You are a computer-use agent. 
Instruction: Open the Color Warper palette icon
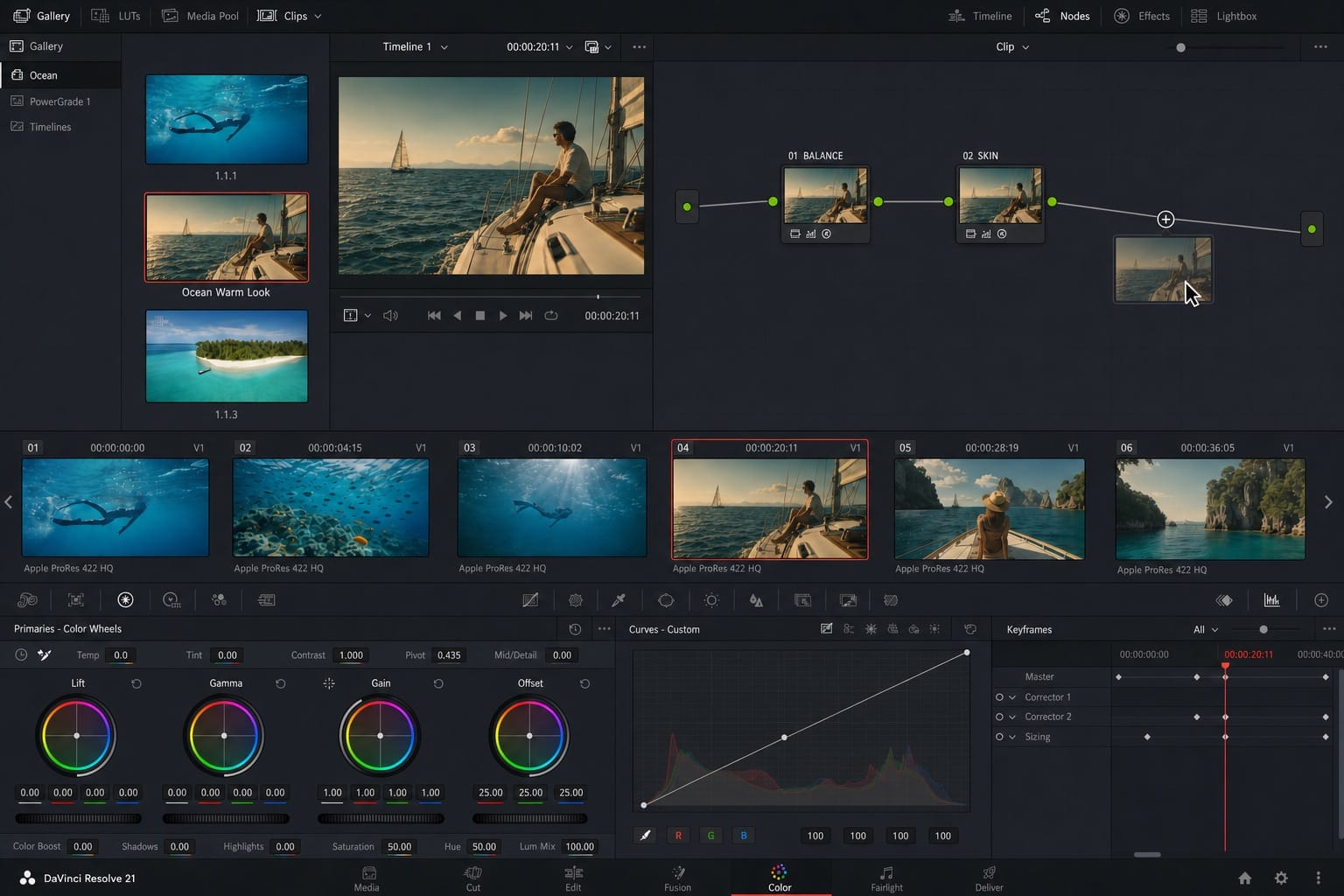576,600
